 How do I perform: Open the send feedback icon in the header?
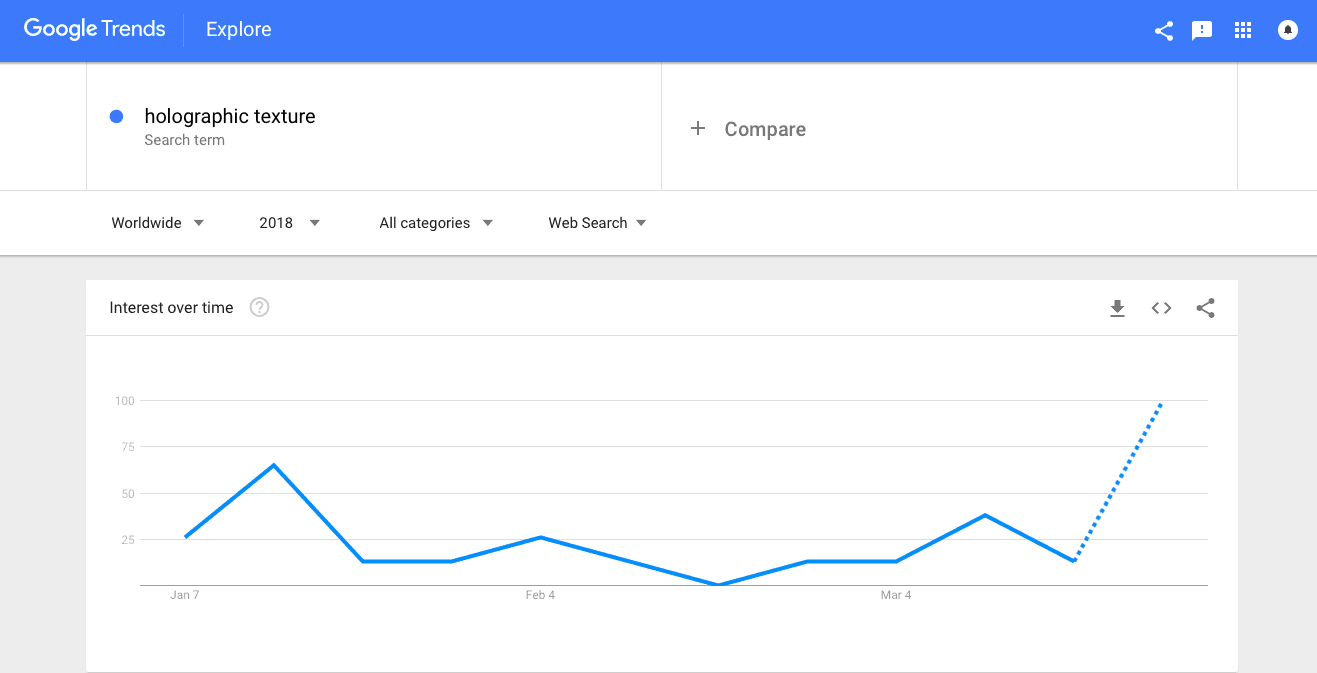pyautogui.click(x=1202, y=31)
